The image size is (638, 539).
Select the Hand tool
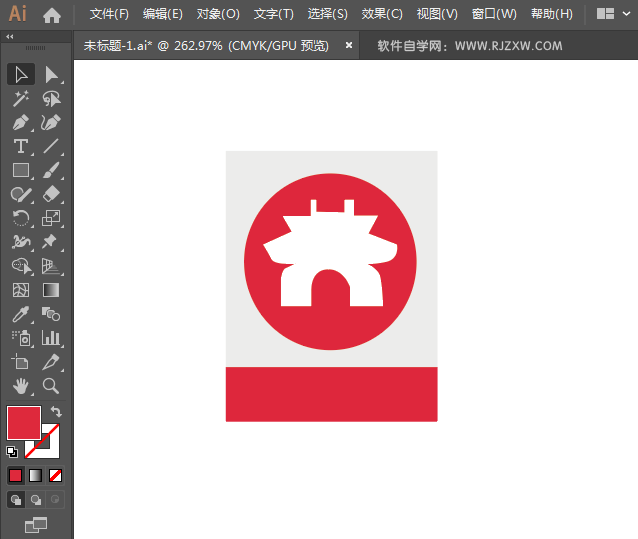tap(21, 386)
